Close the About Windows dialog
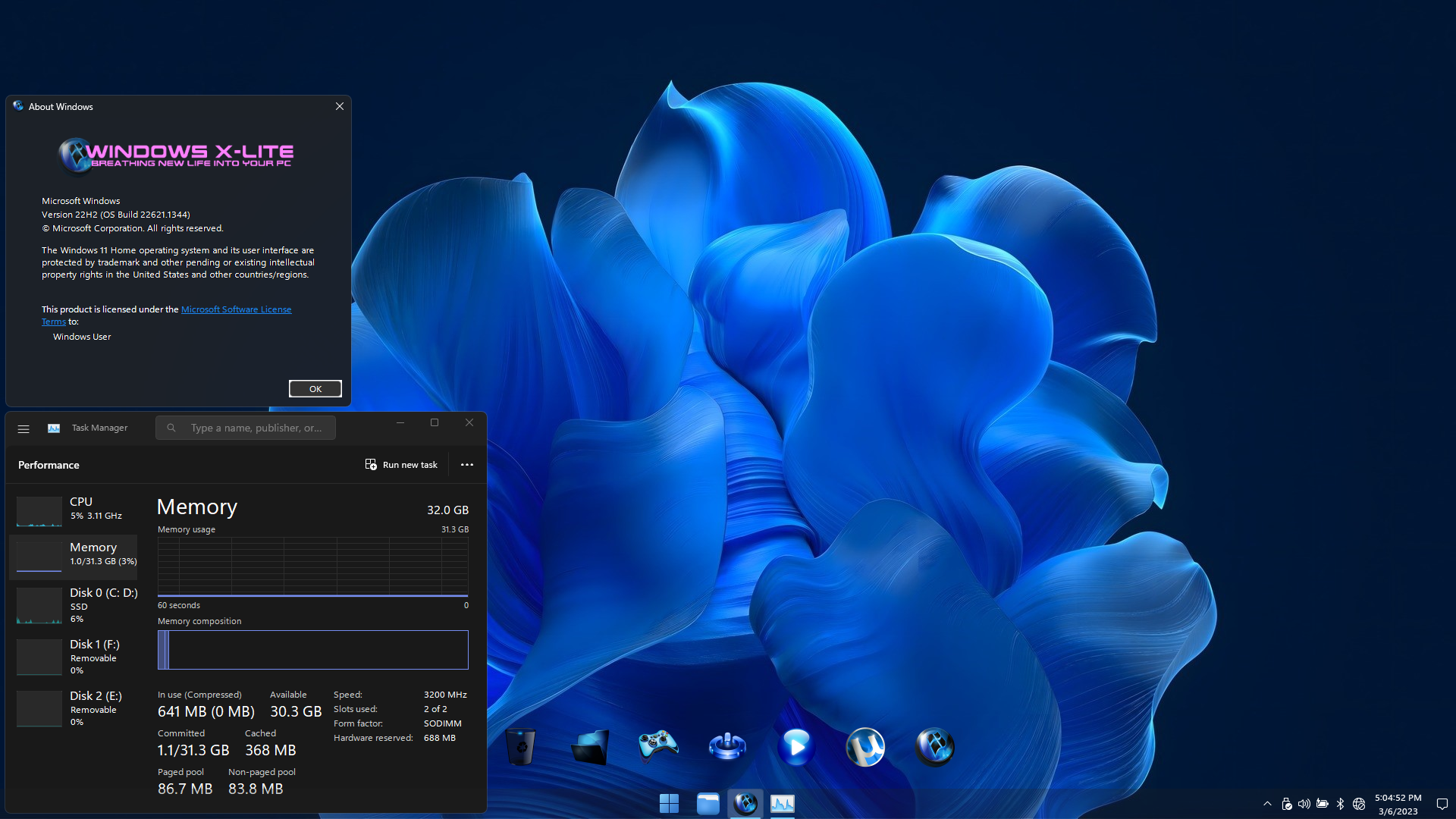1456x819 pixels. (340, 106)
